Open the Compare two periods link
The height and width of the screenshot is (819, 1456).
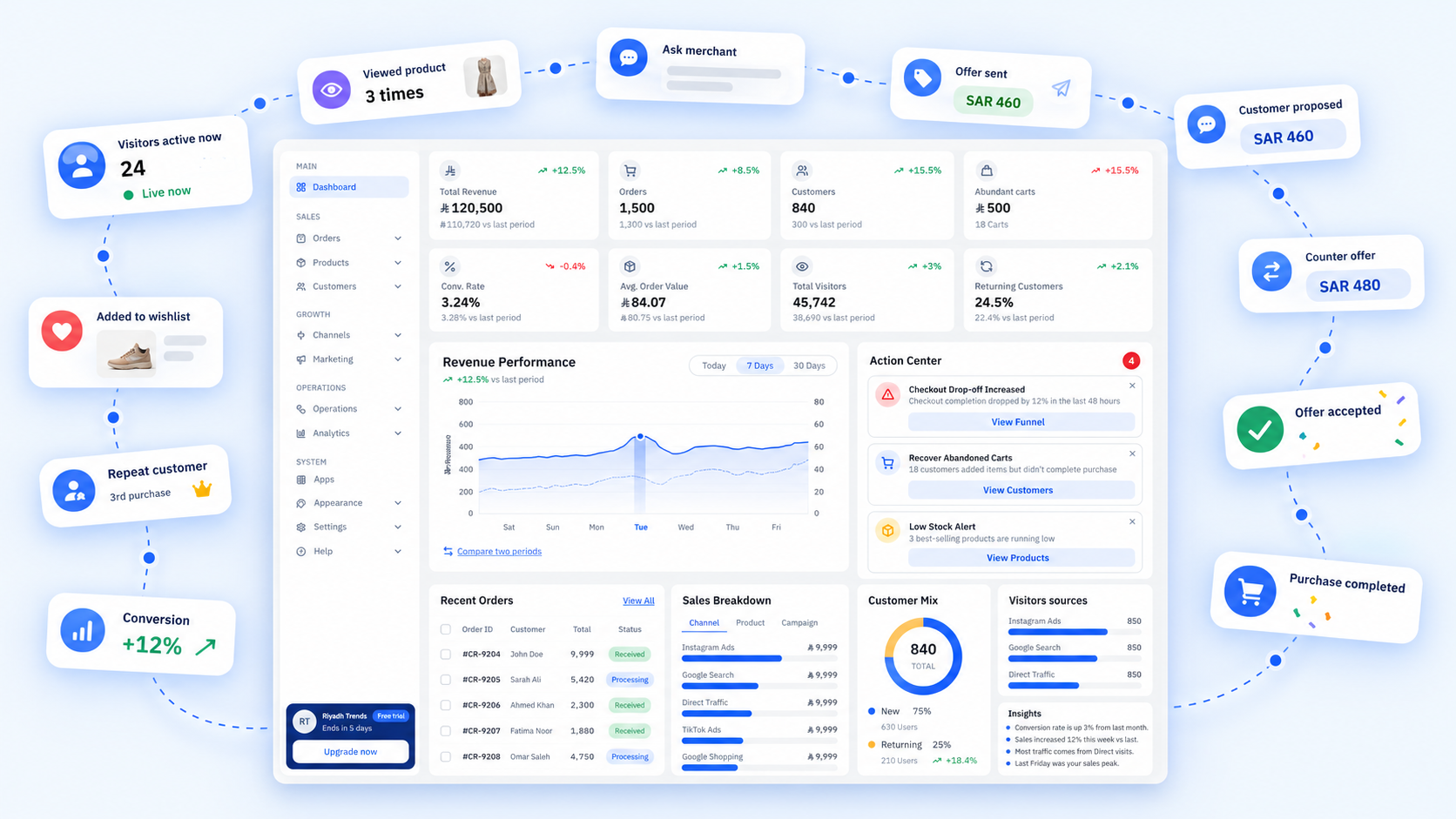499,552
